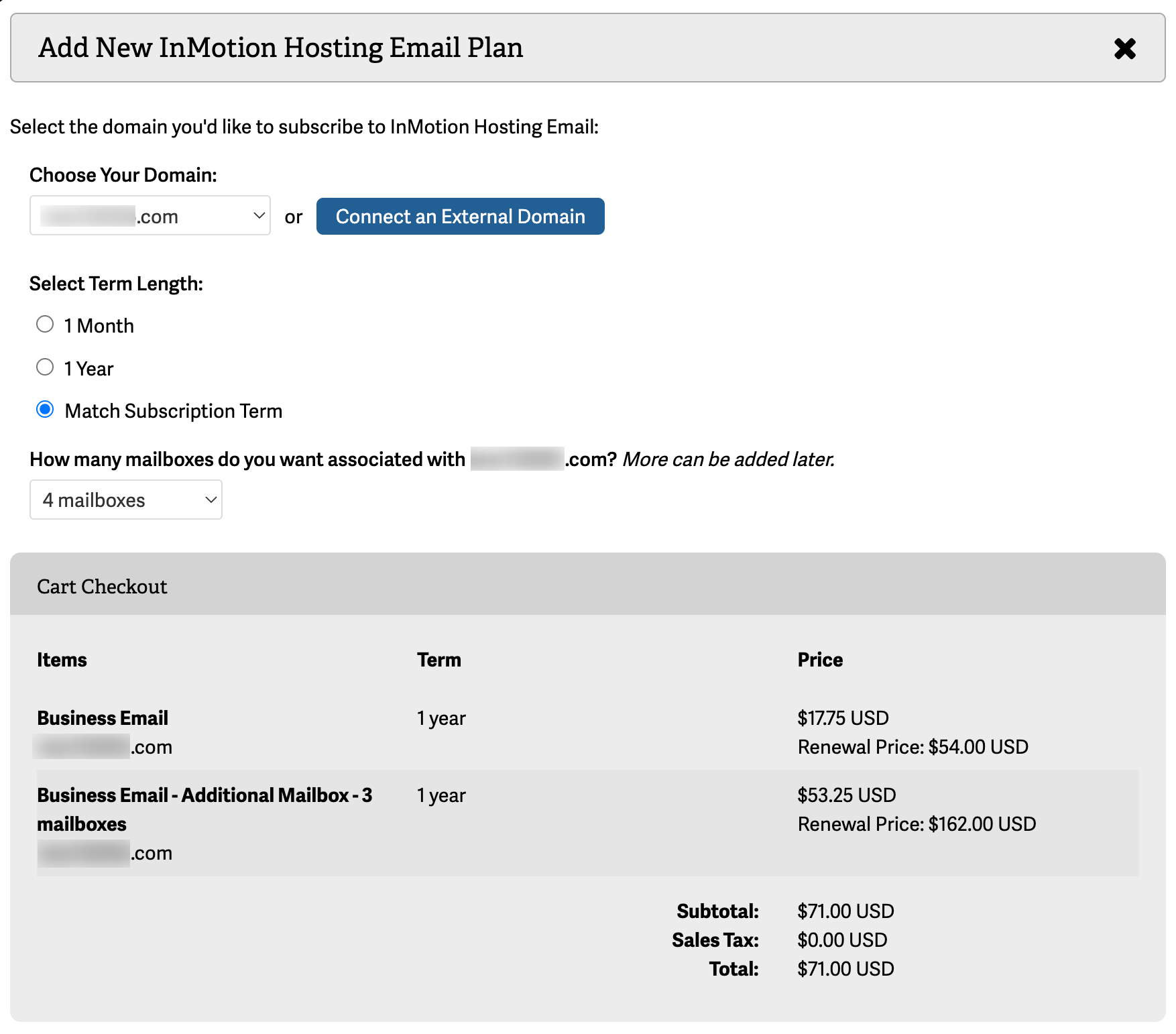Select the 1 Month term option

point(45,325)
